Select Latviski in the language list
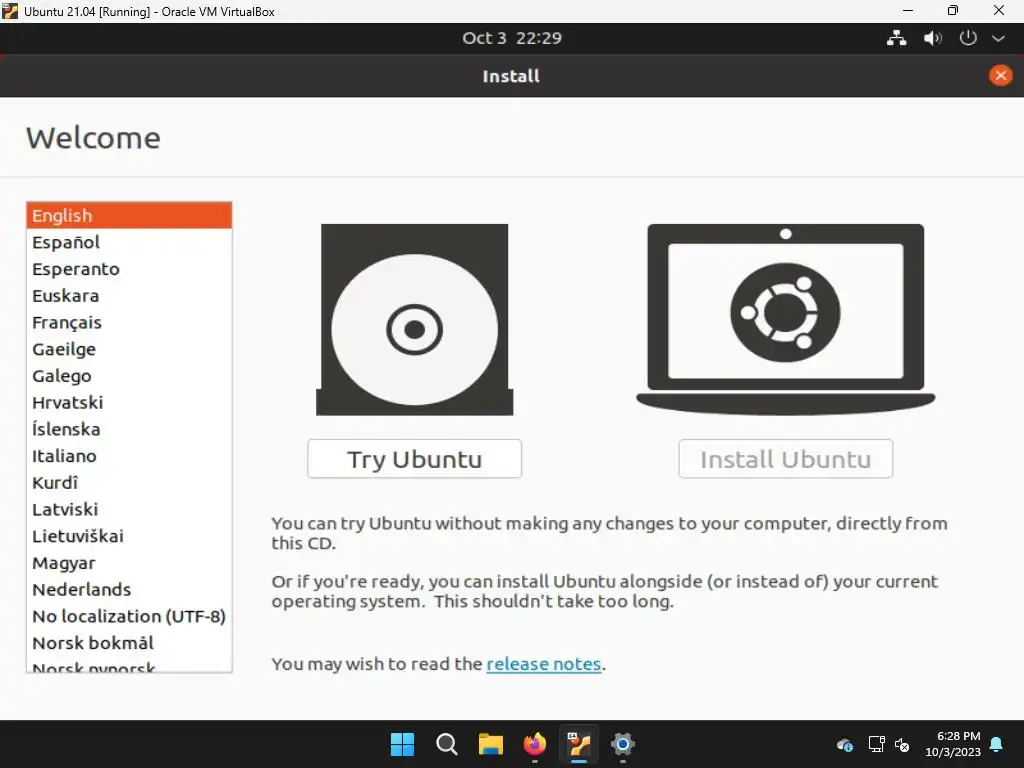Image resolution: width=1024 pixels, height=768 pixels. (x=129, y=509)
